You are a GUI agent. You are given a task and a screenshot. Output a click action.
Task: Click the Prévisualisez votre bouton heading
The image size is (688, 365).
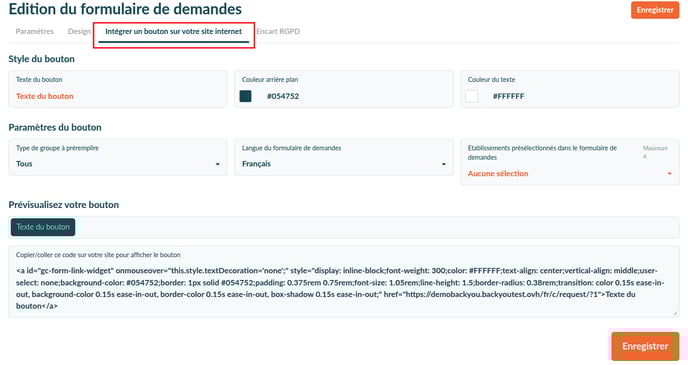tap(64, 204)
